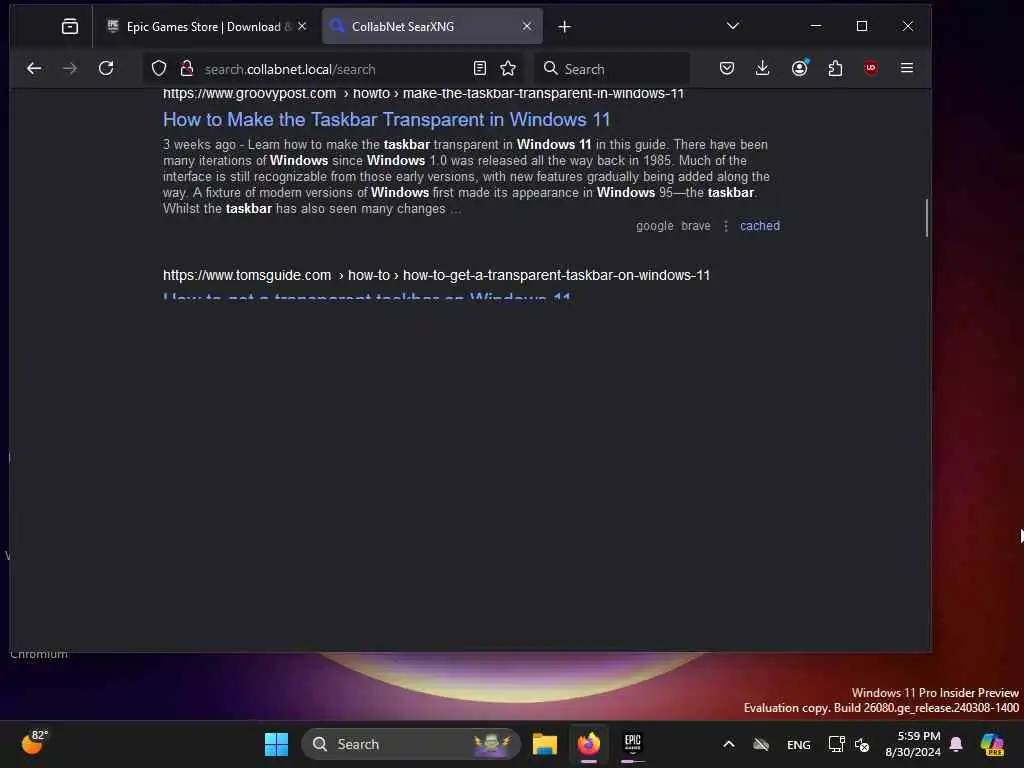Screen dimensions: 1024x768
Task: Open the Downloads panel
Action: tap(762, 68)
